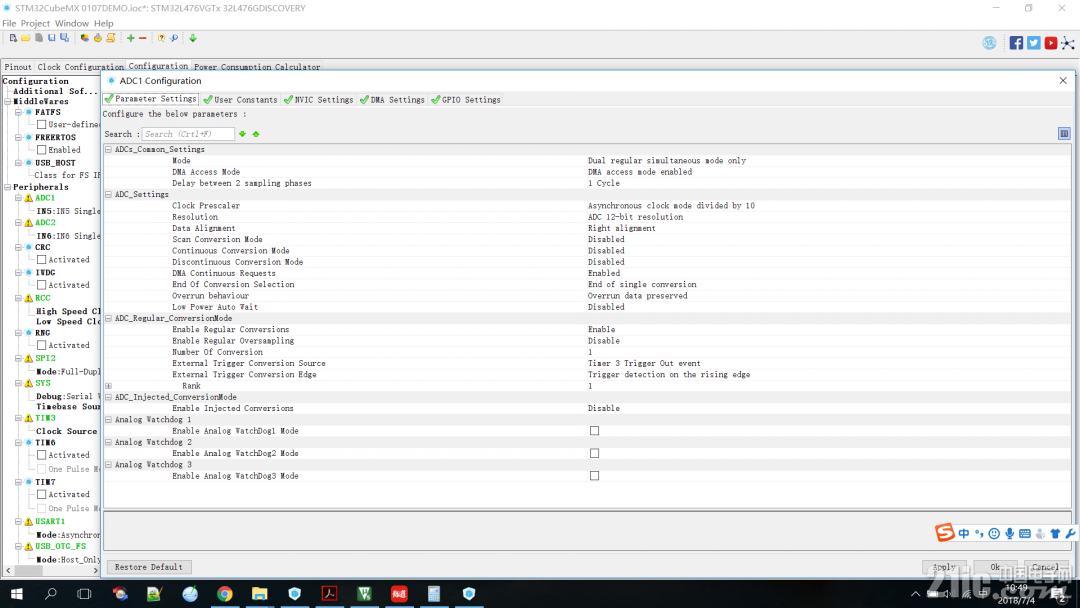This screenshot has width=1080, height=608.
Task: Open a project with the folder icon
Action: (25, 38)
